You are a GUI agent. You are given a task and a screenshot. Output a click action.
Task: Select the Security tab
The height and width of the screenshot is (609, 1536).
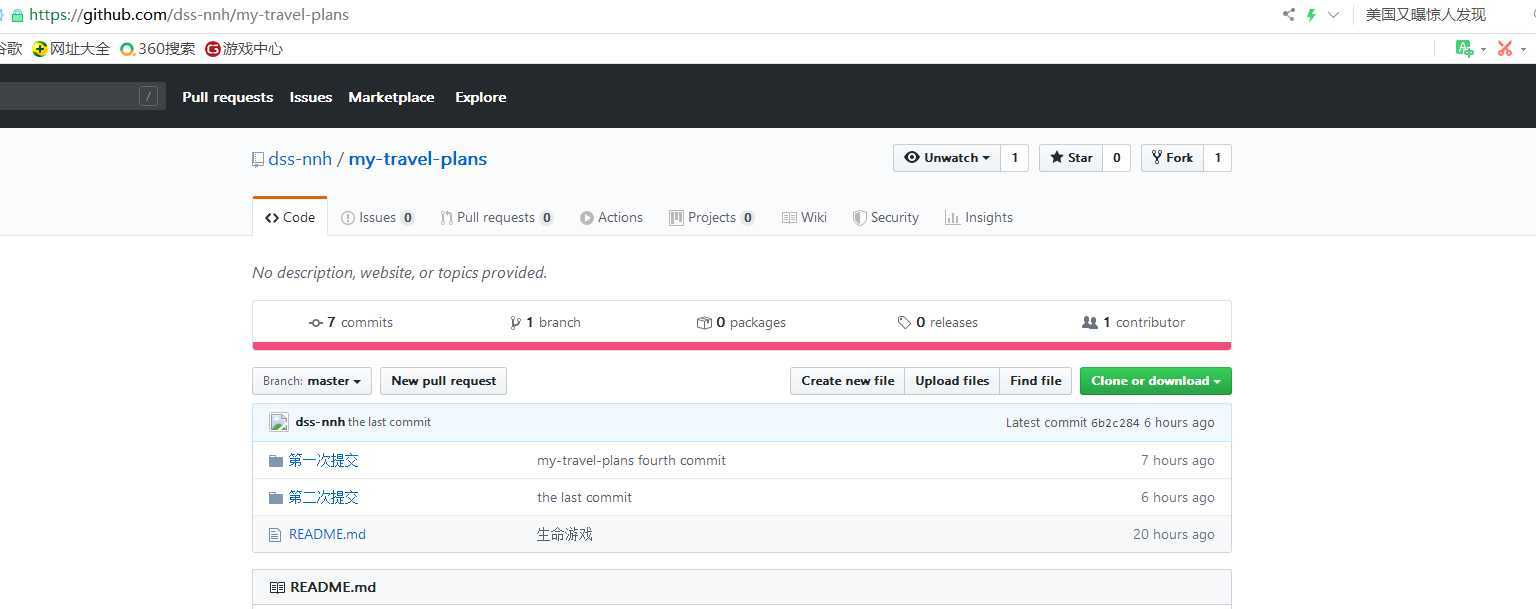[x=886, y=217]
